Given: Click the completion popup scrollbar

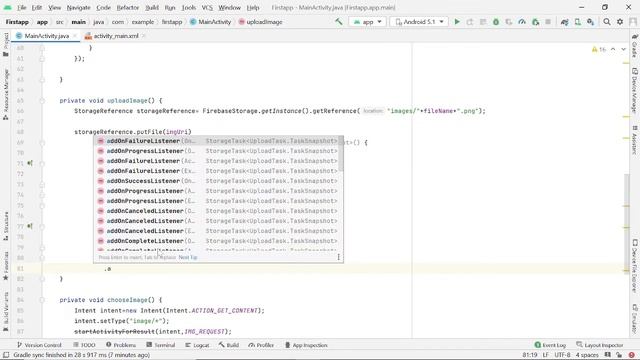Looking at the screenshot, I should [341, 154].
